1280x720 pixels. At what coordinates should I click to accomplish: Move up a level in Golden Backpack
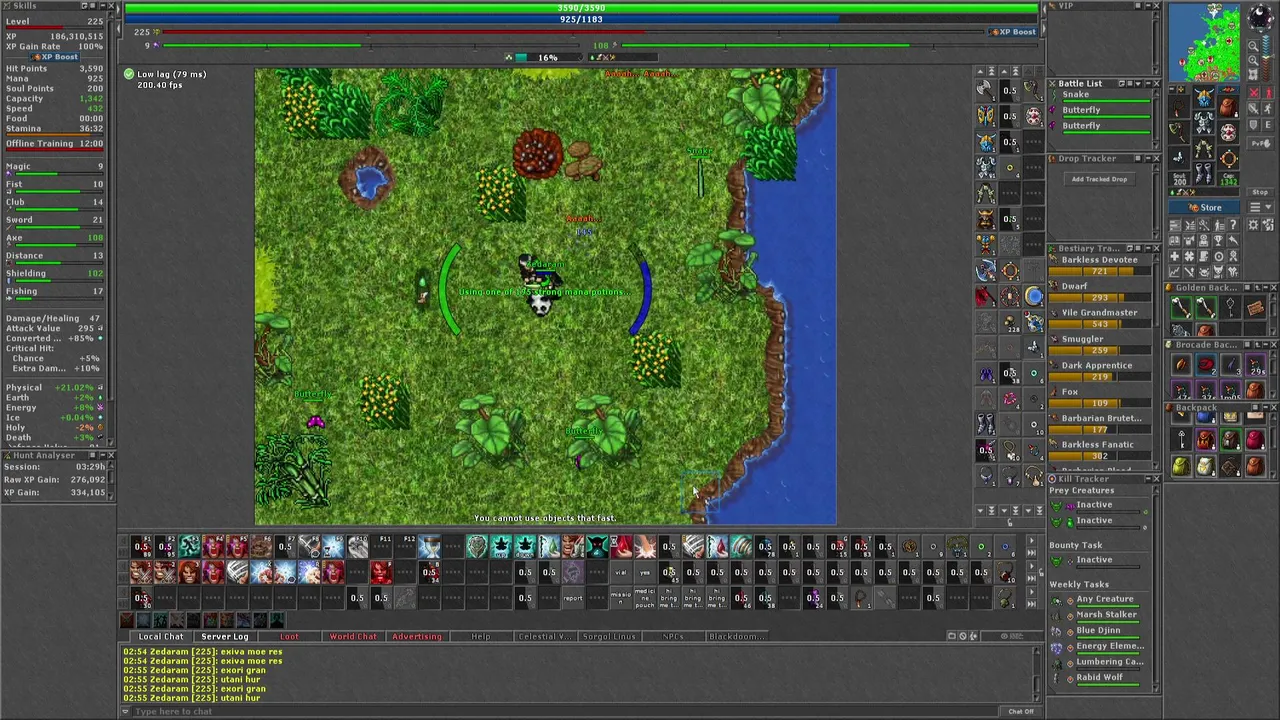coord(1257,287)
